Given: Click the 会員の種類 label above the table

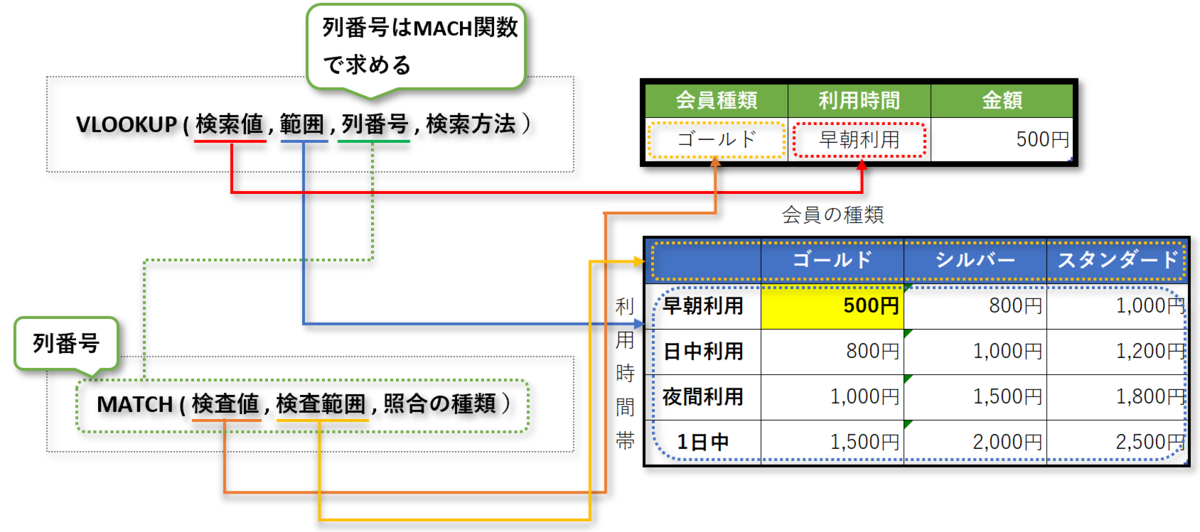Looking at the screenshot, I should pyautogui.click(x=832, y=214).
